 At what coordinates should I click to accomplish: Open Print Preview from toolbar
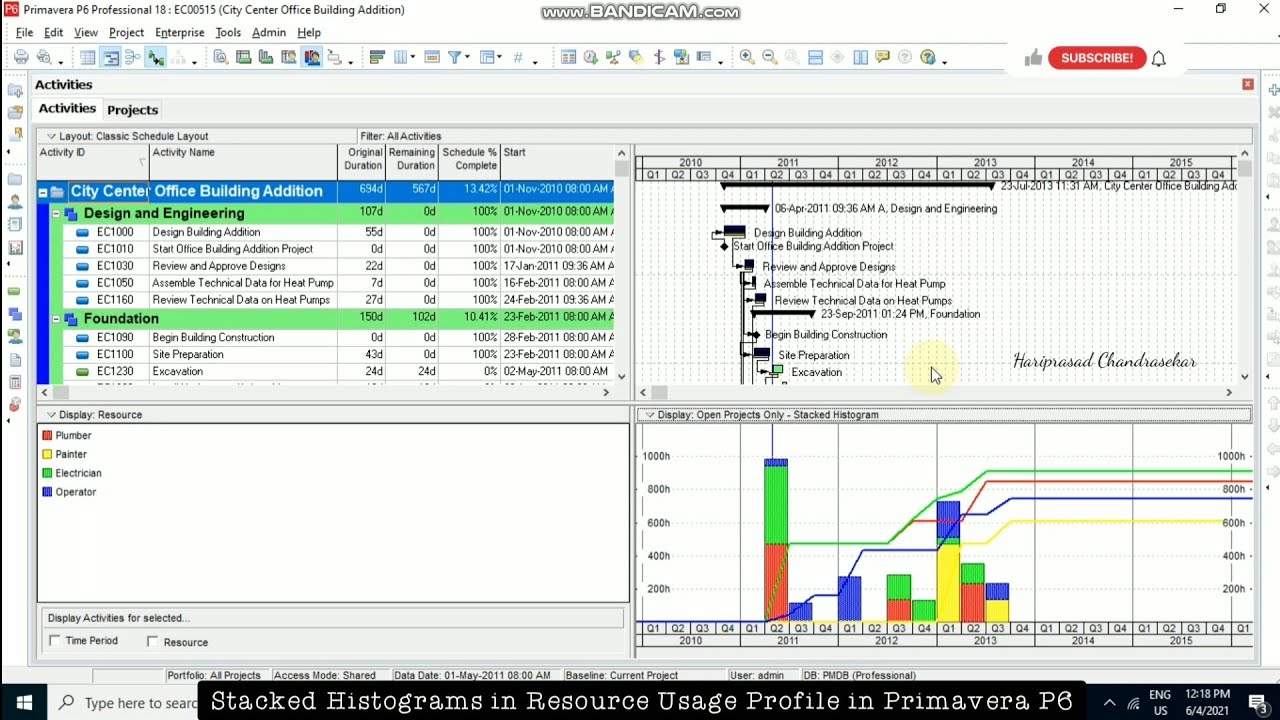44,57
